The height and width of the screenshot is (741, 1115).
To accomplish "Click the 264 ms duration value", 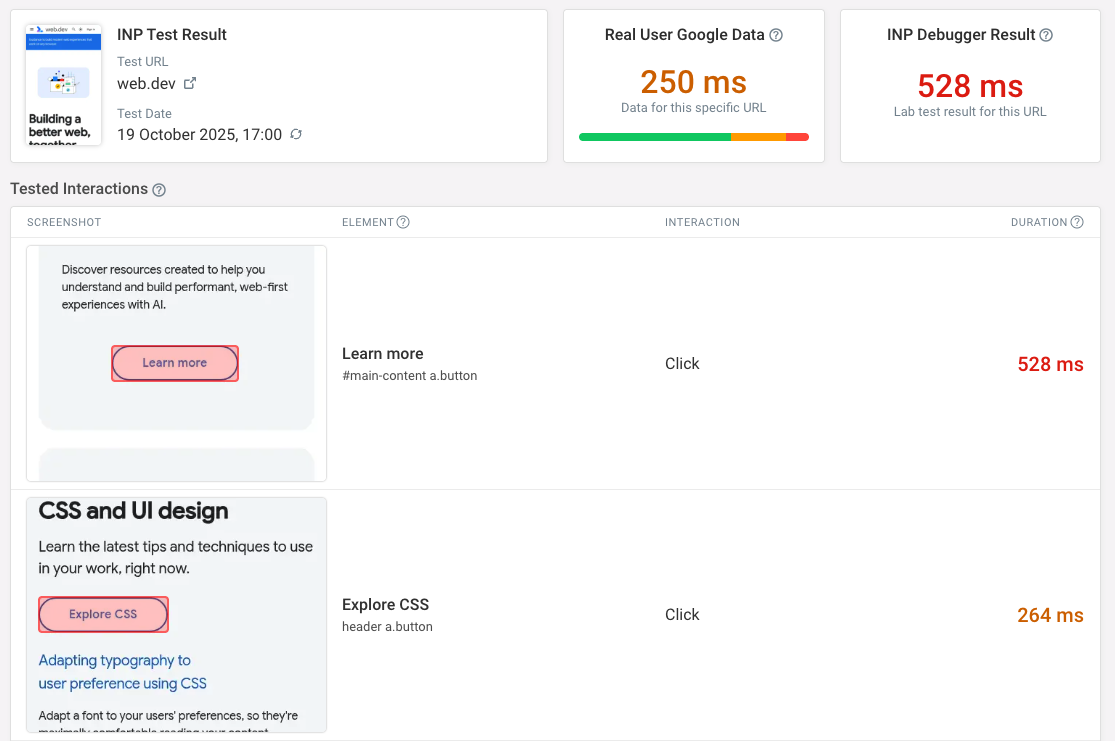I will 1049,615.
